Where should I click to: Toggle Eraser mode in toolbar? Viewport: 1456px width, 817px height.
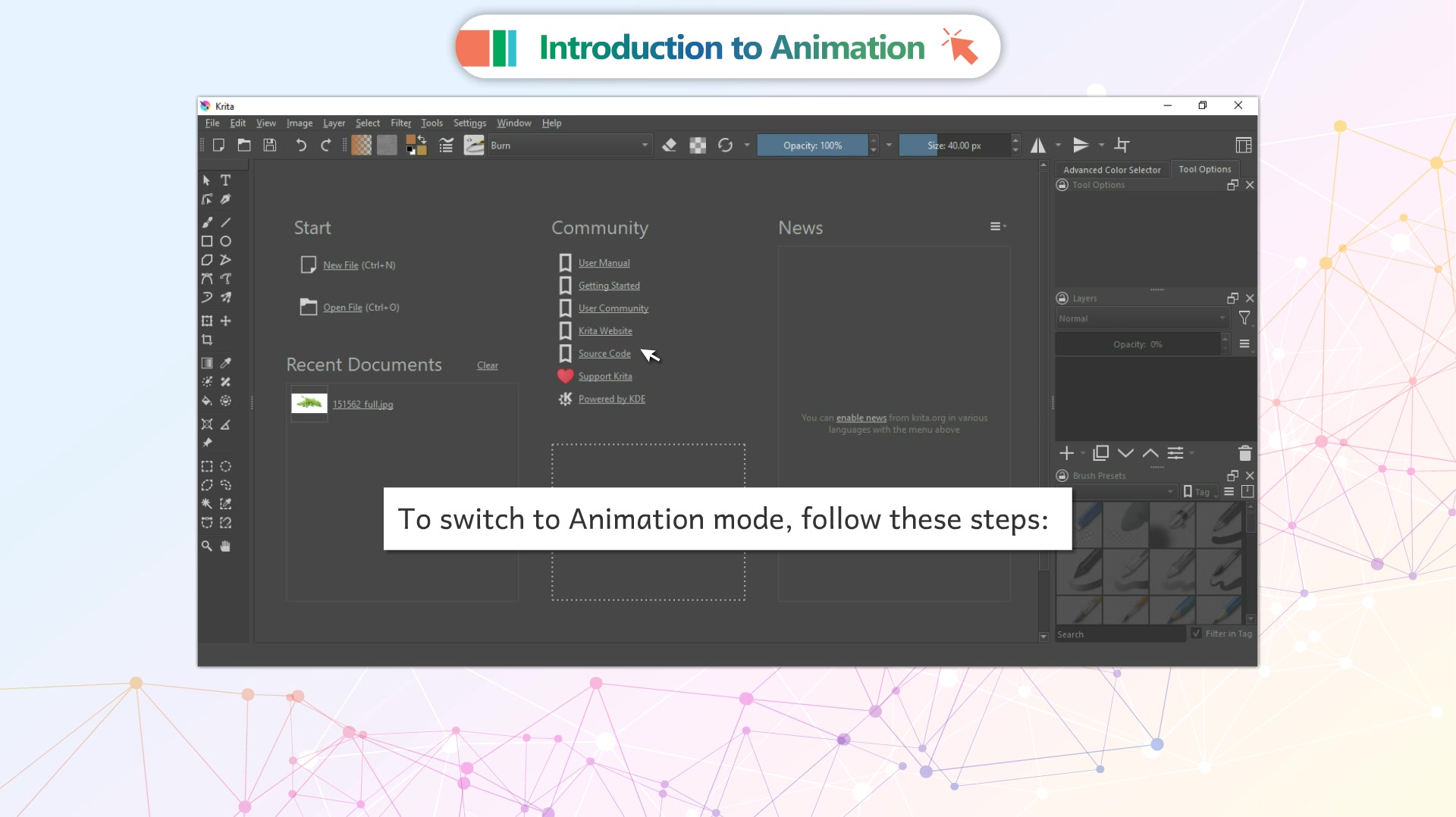coord(669,146)
